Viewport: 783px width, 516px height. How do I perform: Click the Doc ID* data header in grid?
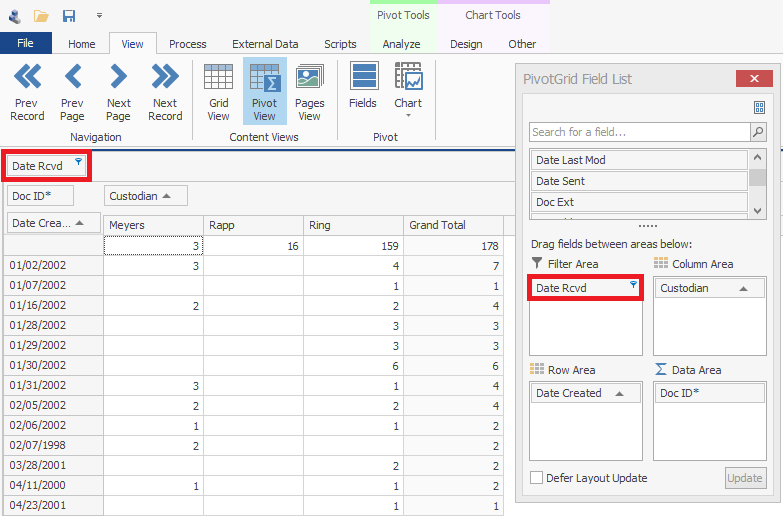point(40,196)
